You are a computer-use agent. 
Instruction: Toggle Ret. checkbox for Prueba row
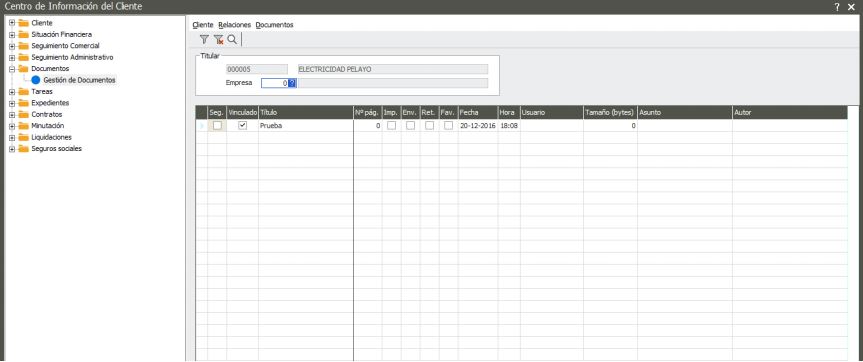pos(429,125)
